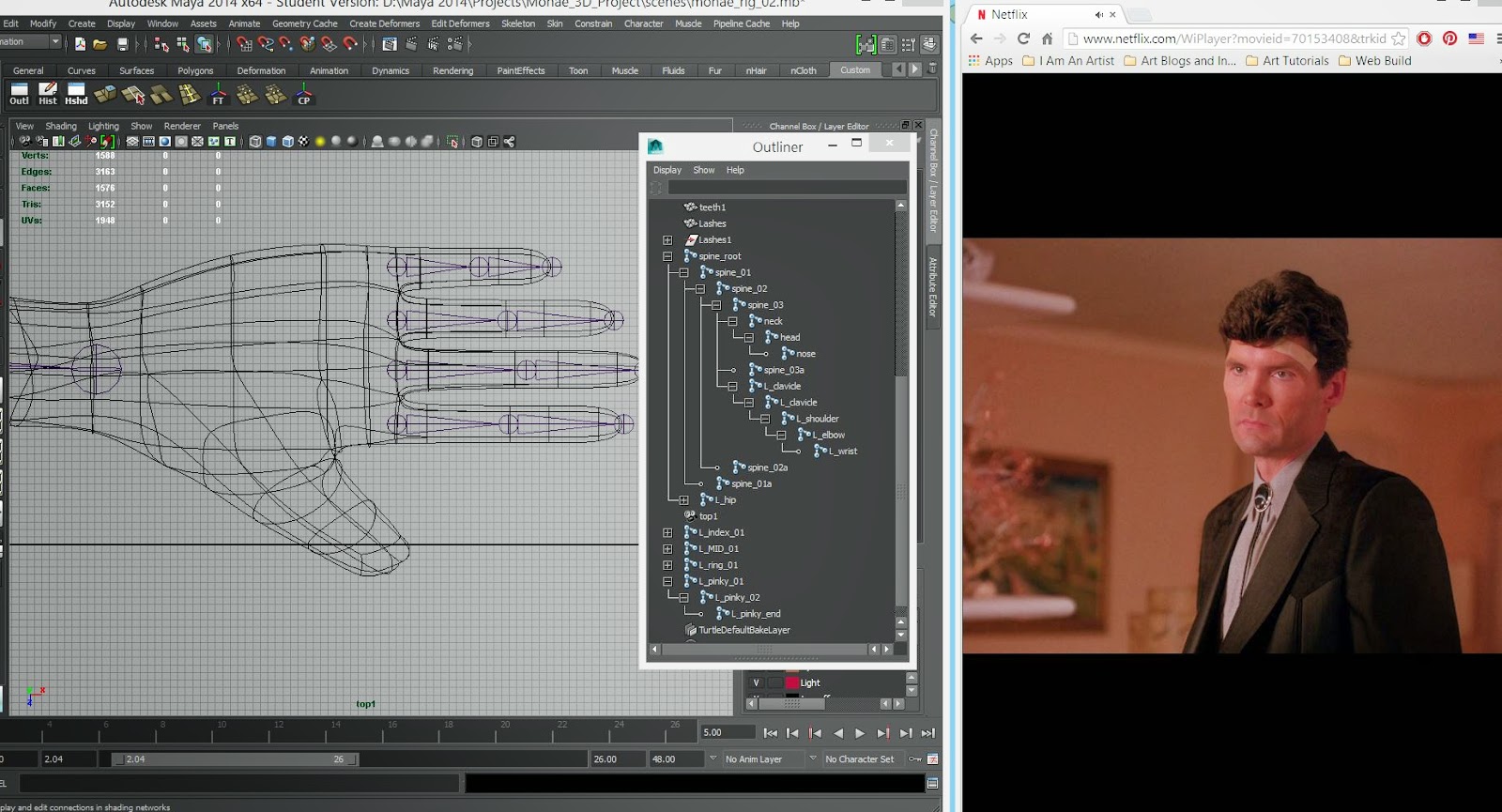The height and width of the screenshot is (812, 1502).
Task: Toggle the Isolate Select icon in the panel toolbar
Action: tap(452, 142)
